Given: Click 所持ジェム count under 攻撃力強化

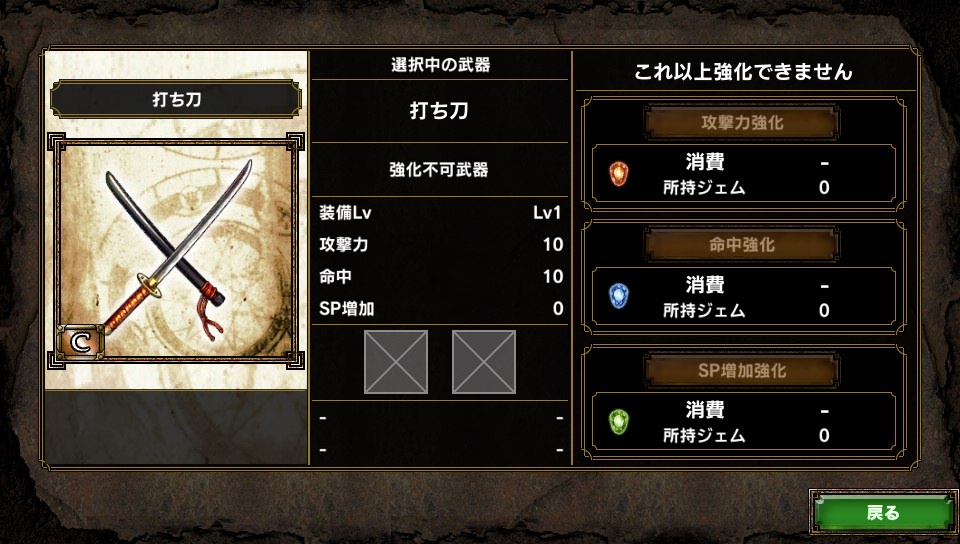Looking at the screenshot, I should 824,187.
